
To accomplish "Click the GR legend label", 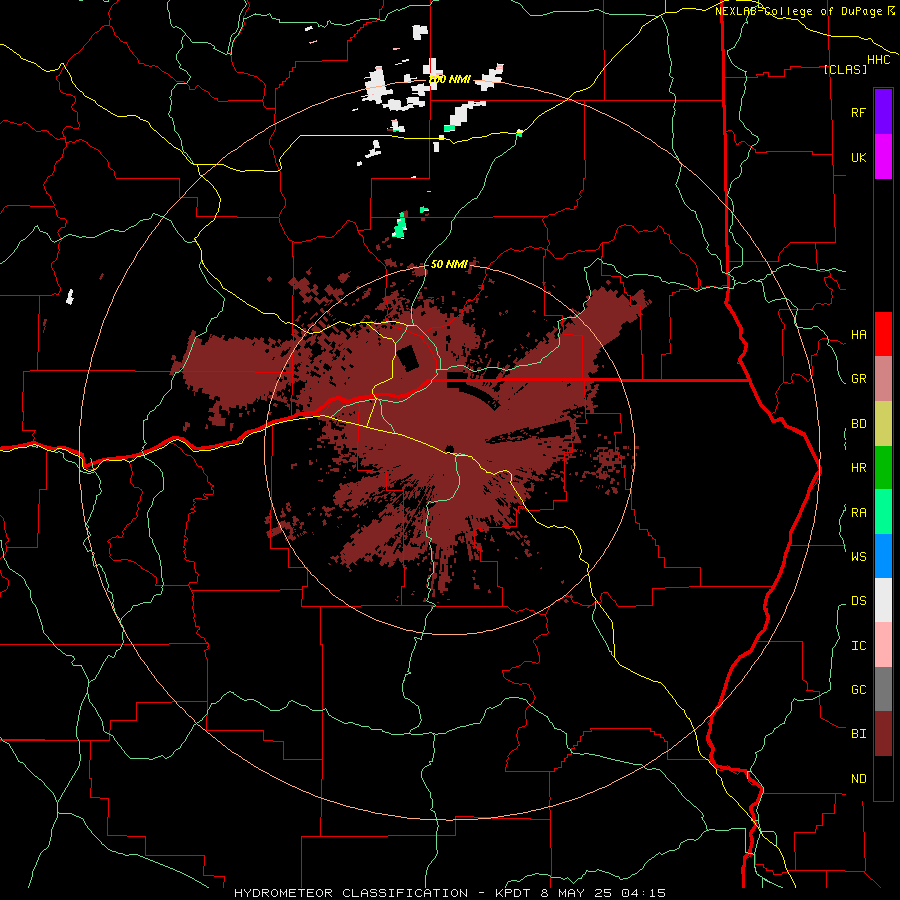I will pos(858,379).
